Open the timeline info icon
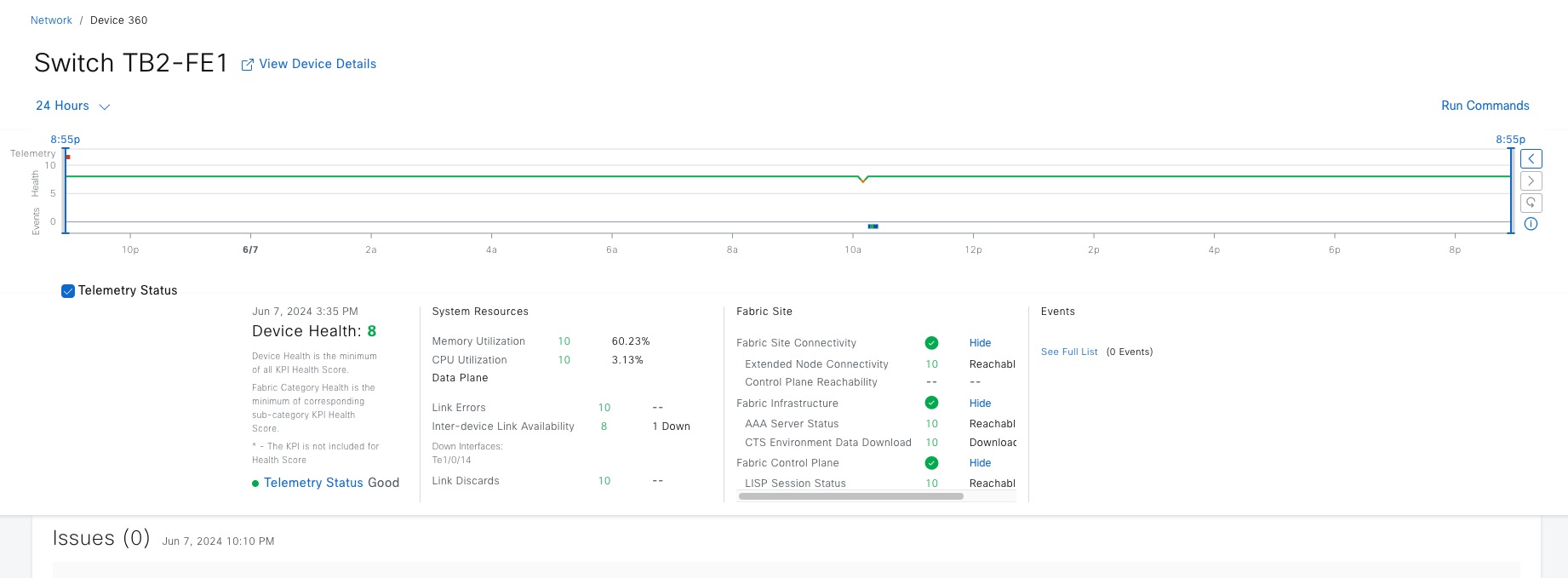The width and height of the screenshot is (1568, 578). coord(1531,224)
